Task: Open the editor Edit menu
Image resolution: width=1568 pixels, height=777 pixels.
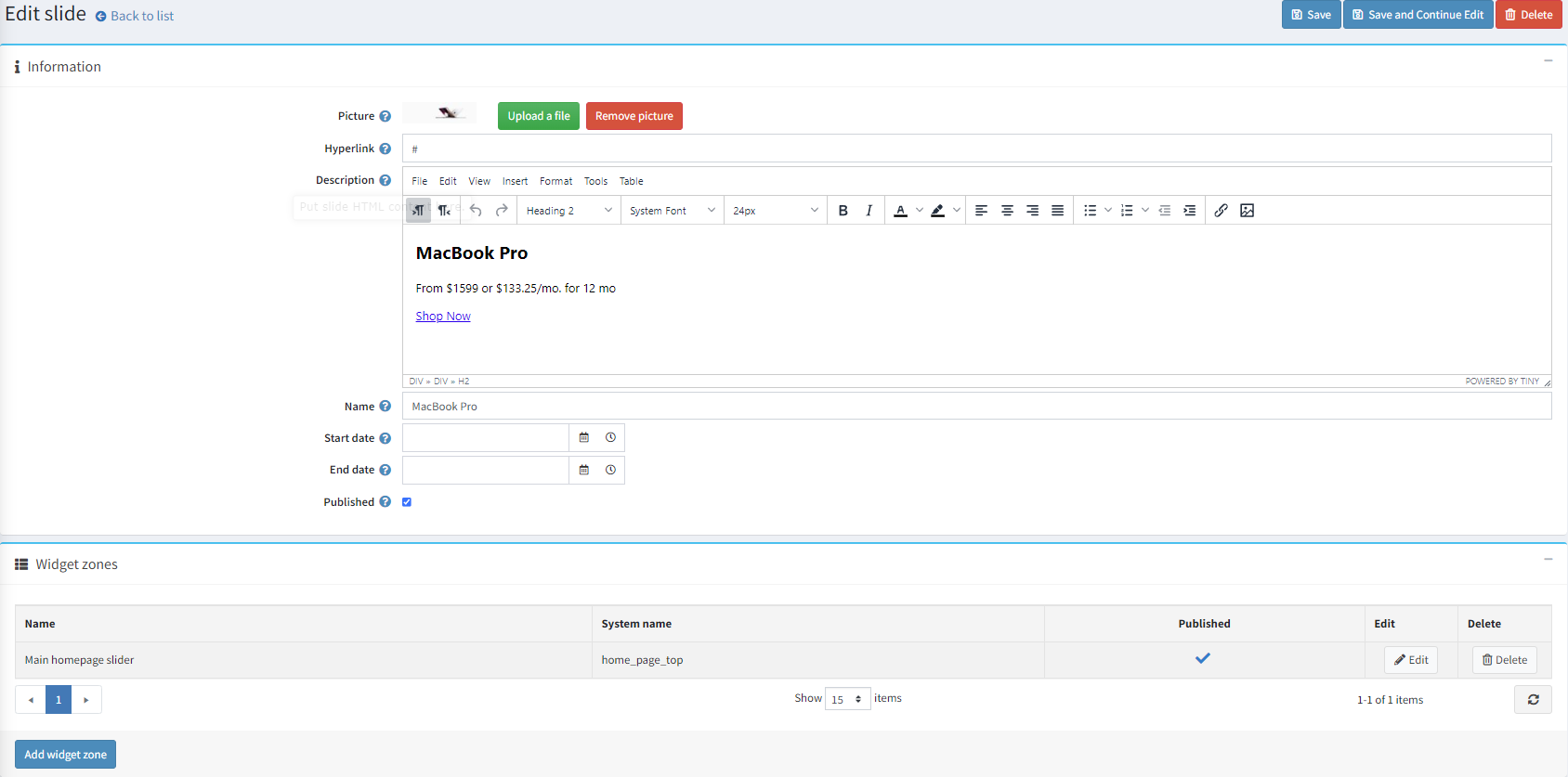Action: tap(448, 181)
